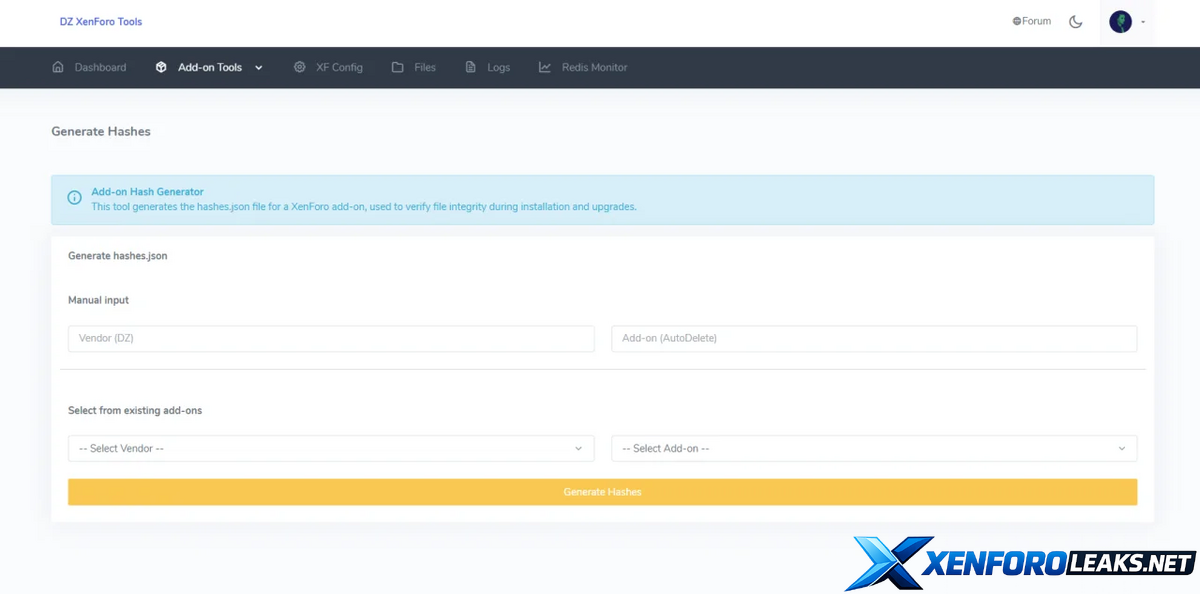Click the Files folder icon
The width and height of the screenshot is (1200, 594).
pos(397,67)
